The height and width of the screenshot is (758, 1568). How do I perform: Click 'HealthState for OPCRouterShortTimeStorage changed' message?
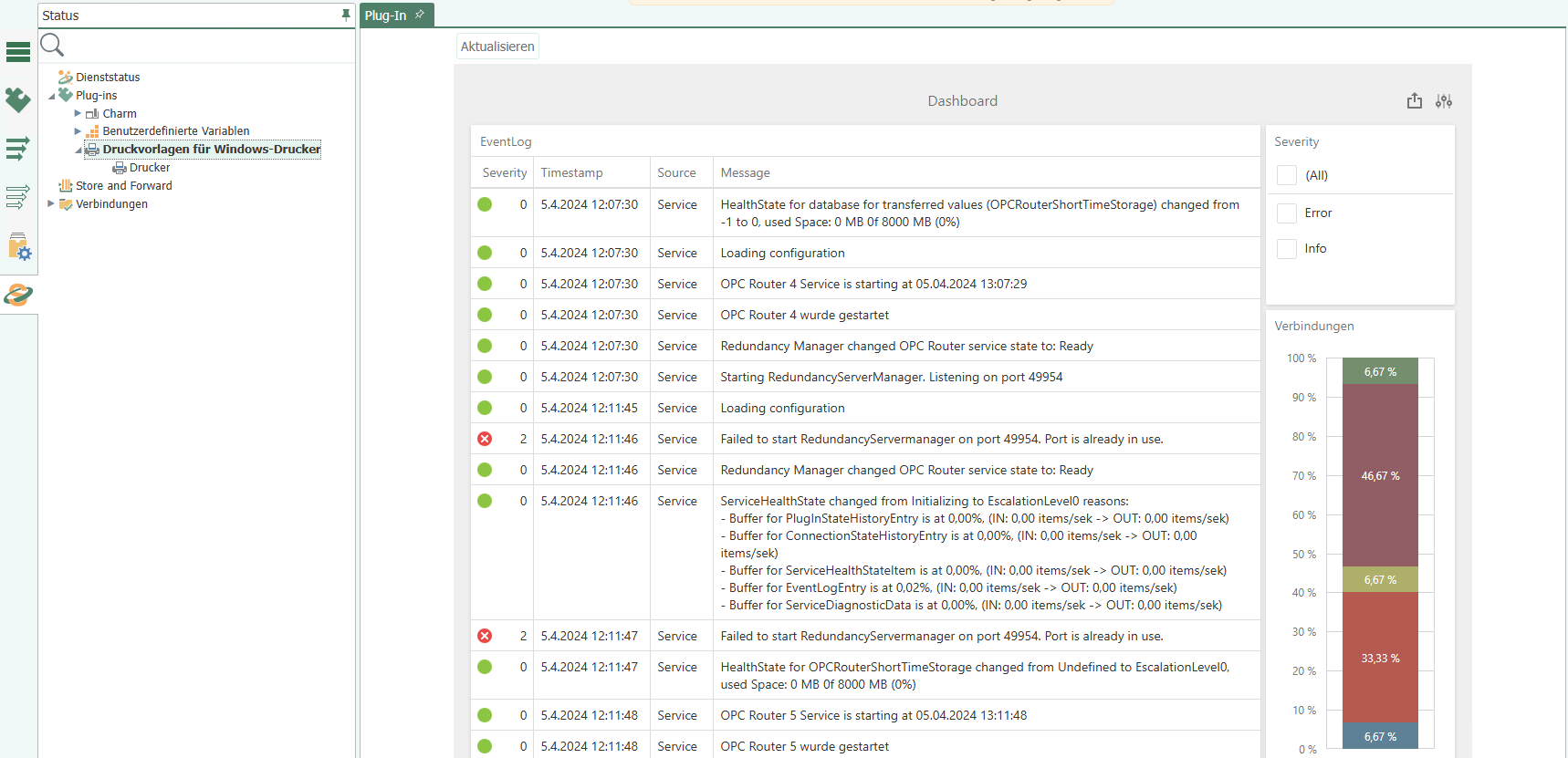click(975, 676)
